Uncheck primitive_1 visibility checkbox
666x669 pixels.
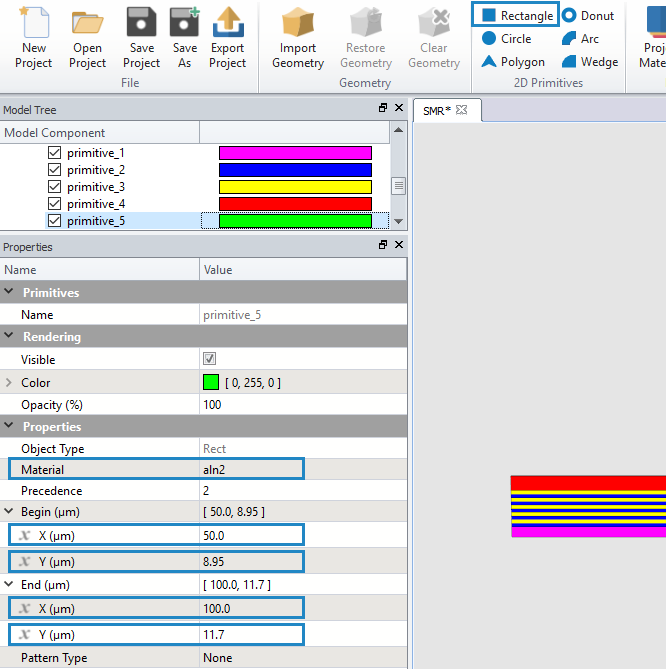[54, 153]
